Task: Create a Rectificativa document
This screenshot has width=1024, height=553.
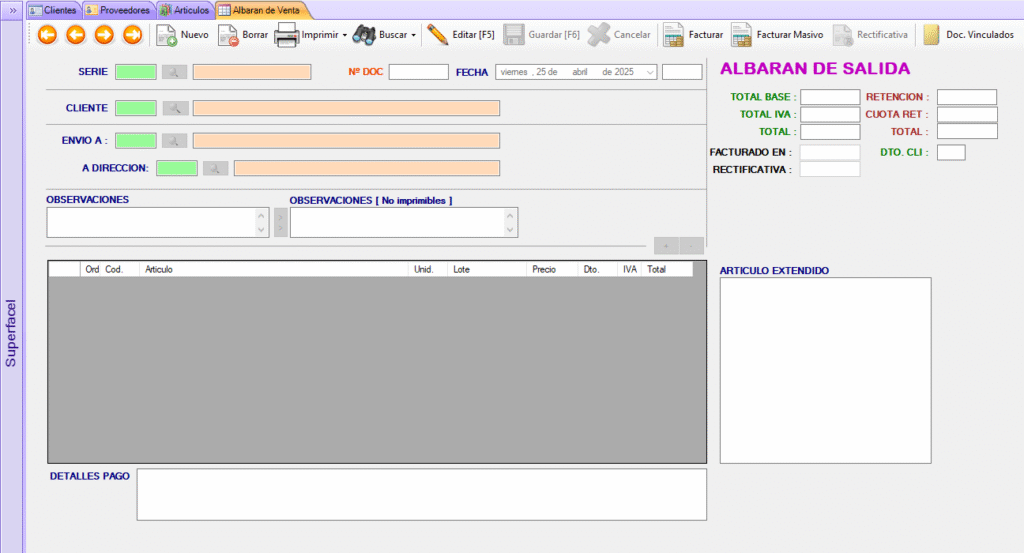Action: (x=871, y=35)
